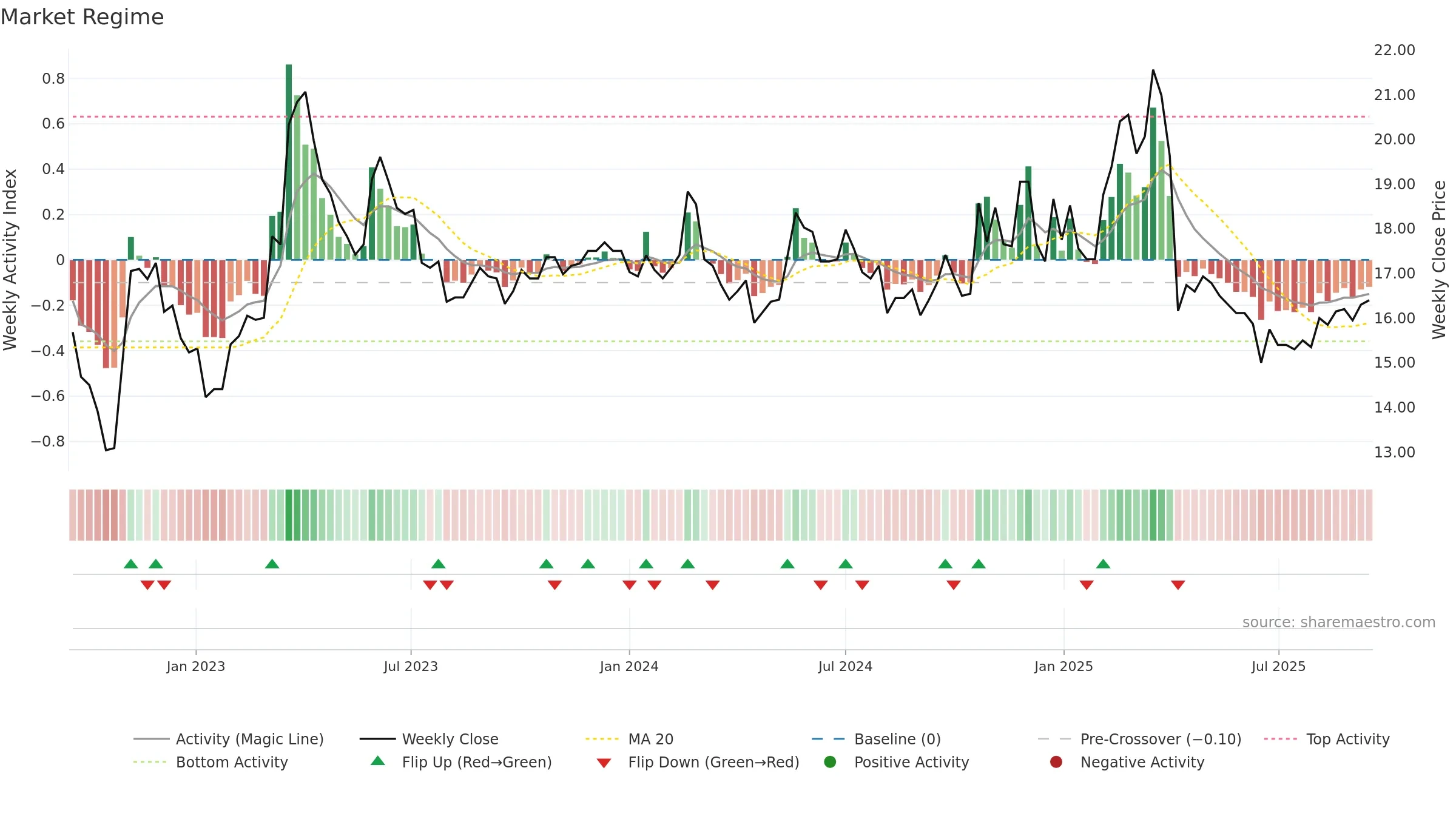The image size is (1456, 819).
Task: Click the Jul 2024 date label
Action: pos(845,666)
